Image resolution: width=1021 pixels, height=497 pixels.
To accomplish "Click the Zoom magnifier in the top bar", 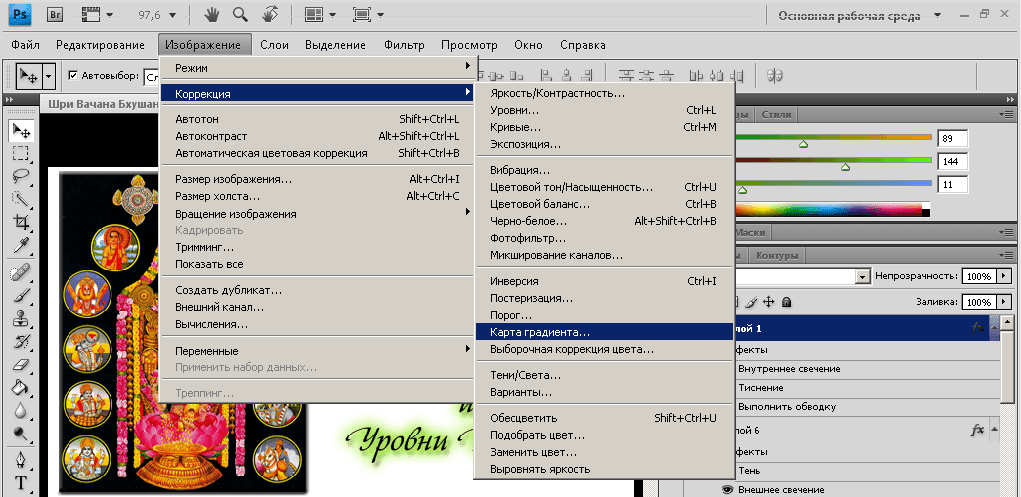I will [240, 14].
